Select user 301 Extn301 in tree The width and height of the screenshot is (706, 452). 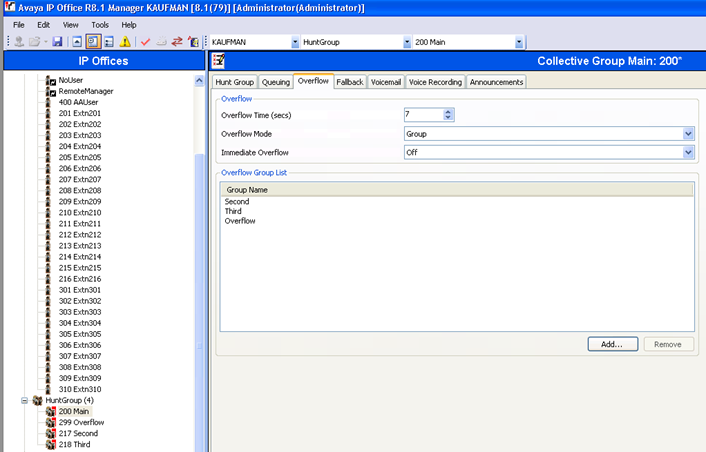pyautogui.click(x=80, y=290)
